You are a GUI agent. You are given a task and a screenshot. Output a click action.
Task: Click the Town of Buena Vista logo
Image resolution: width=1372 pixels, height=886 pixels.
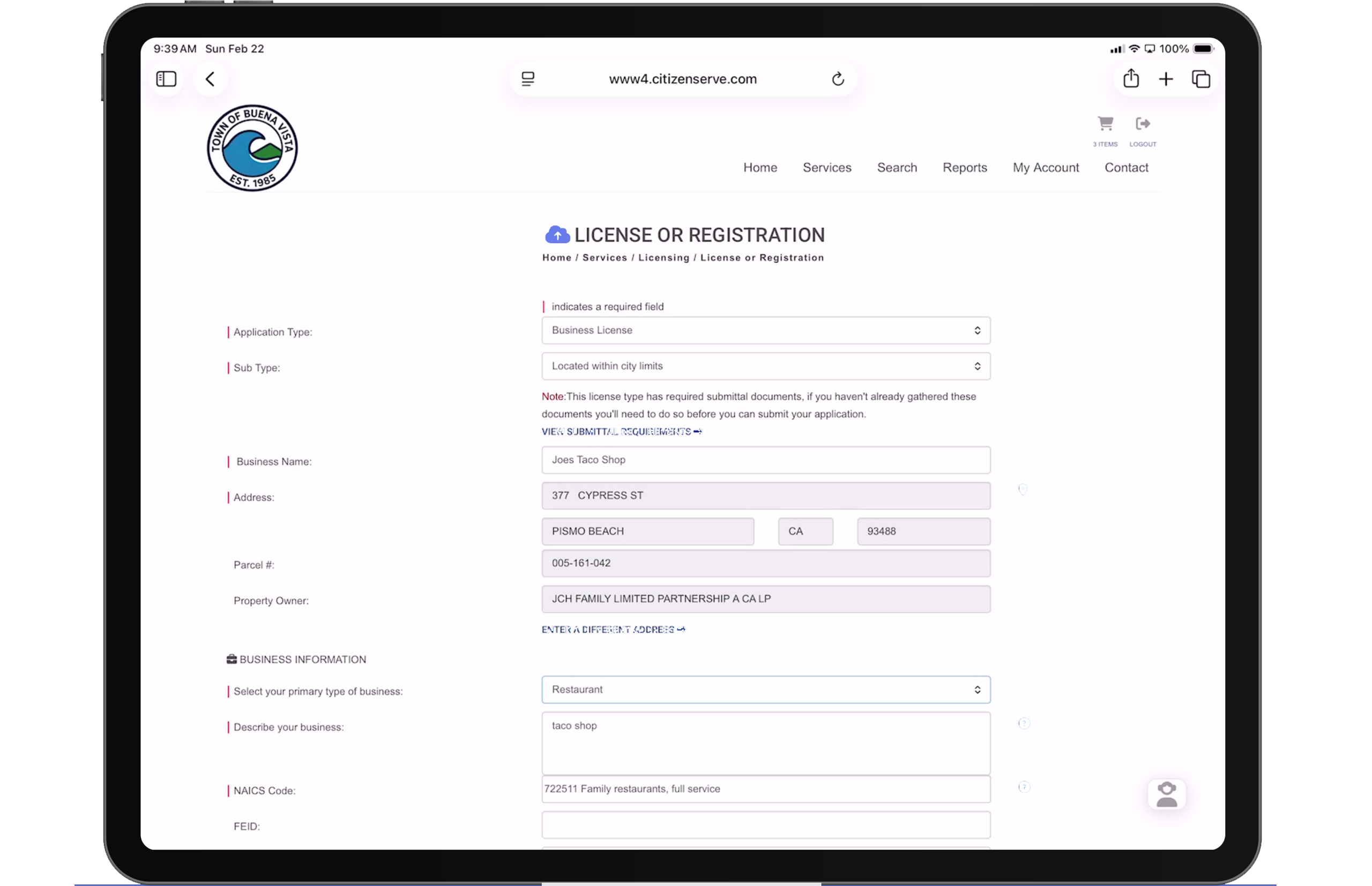pos(251,147)
